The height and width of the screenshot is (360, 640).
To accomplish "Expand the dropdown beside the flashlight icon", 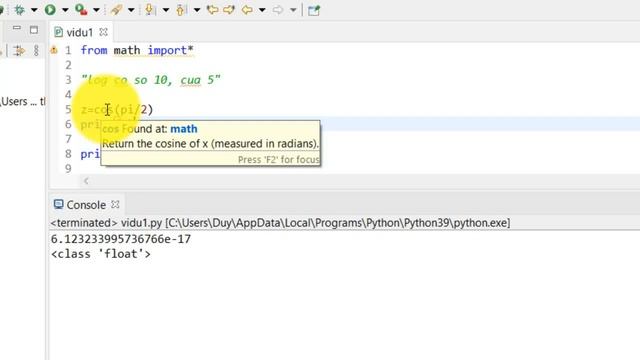I will (131, 10).
